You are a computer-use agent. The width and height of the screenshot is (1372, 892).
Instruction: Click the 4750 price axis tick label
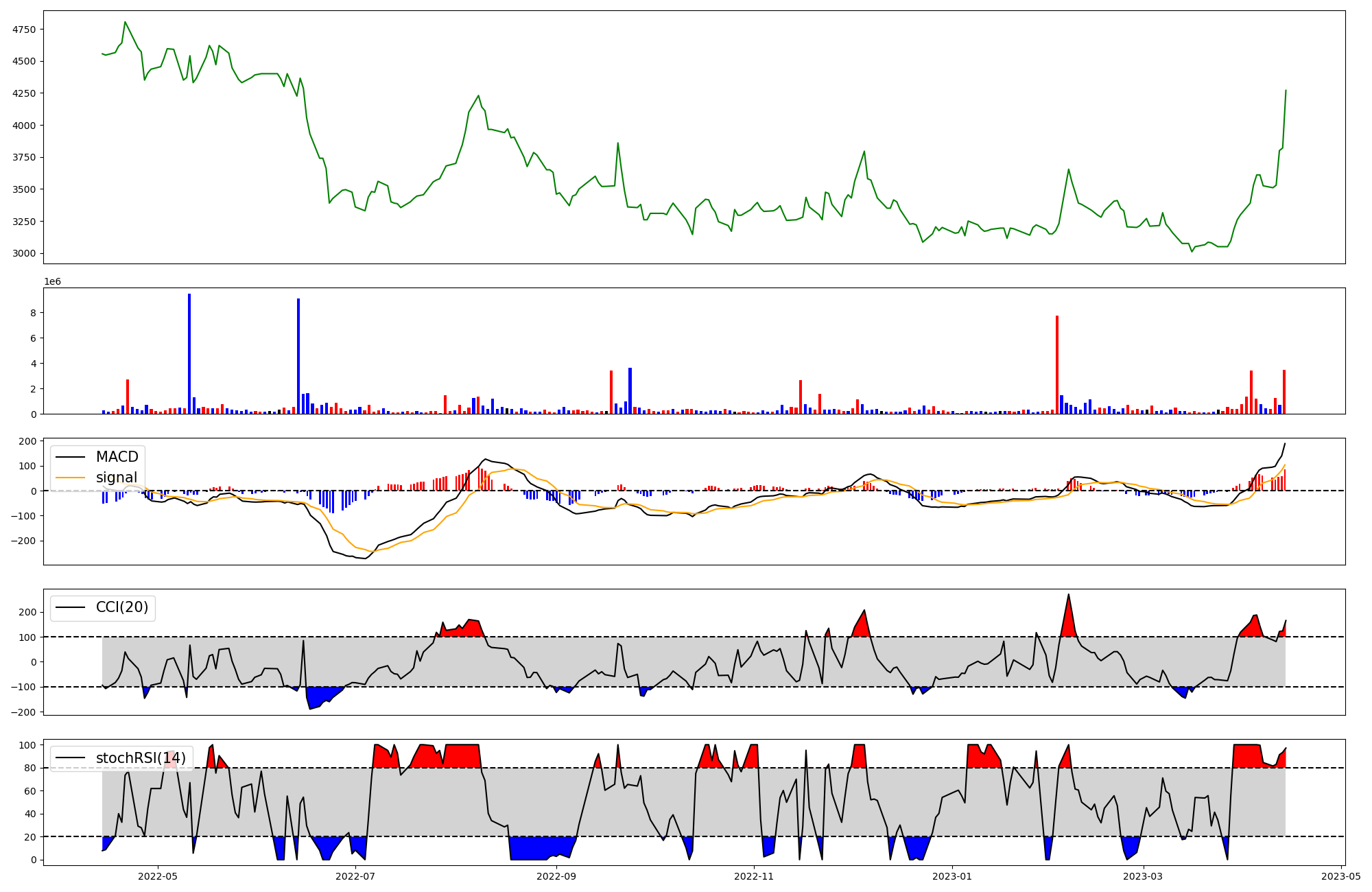[x=24, y=30]
